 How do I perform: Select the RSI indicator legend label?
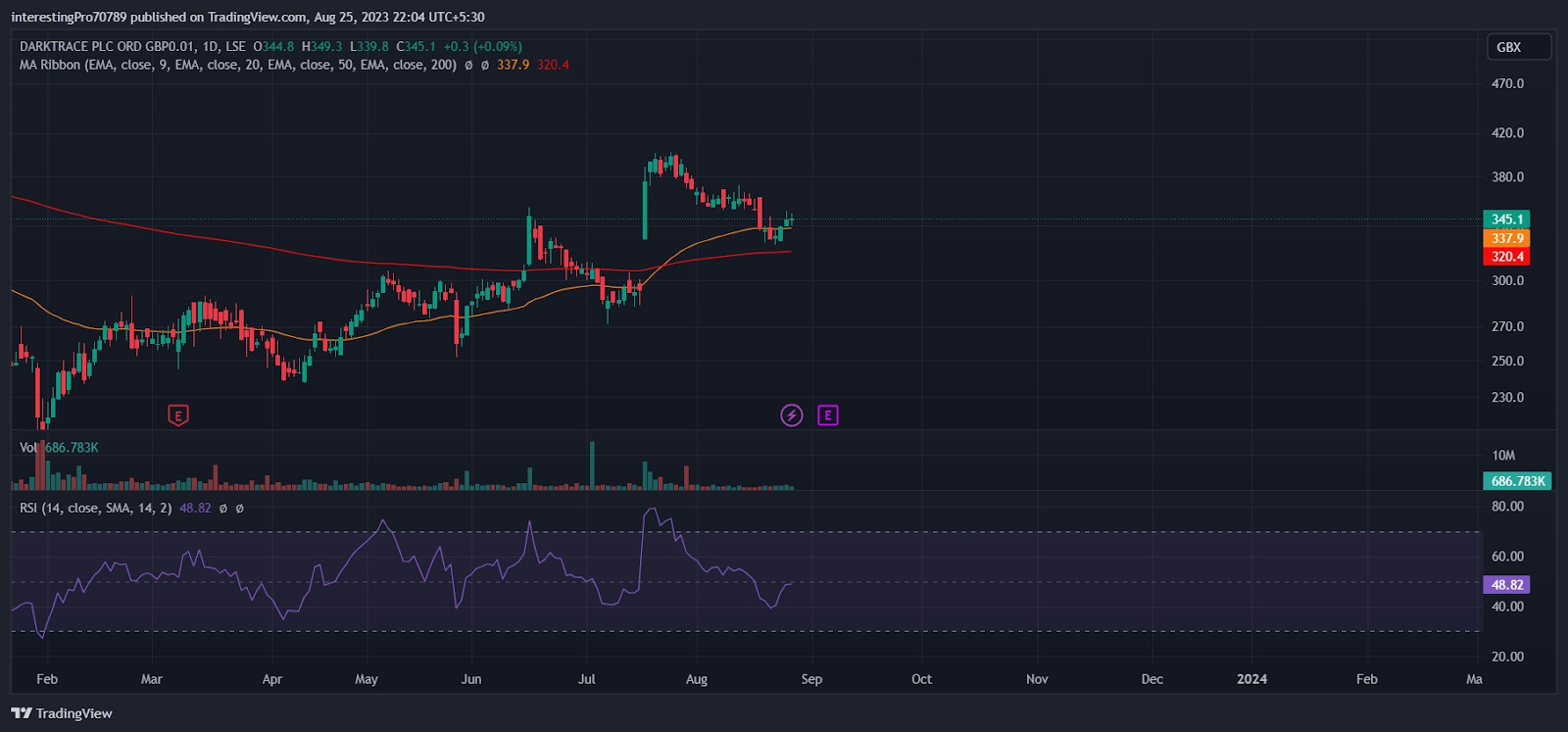[95, 508]
